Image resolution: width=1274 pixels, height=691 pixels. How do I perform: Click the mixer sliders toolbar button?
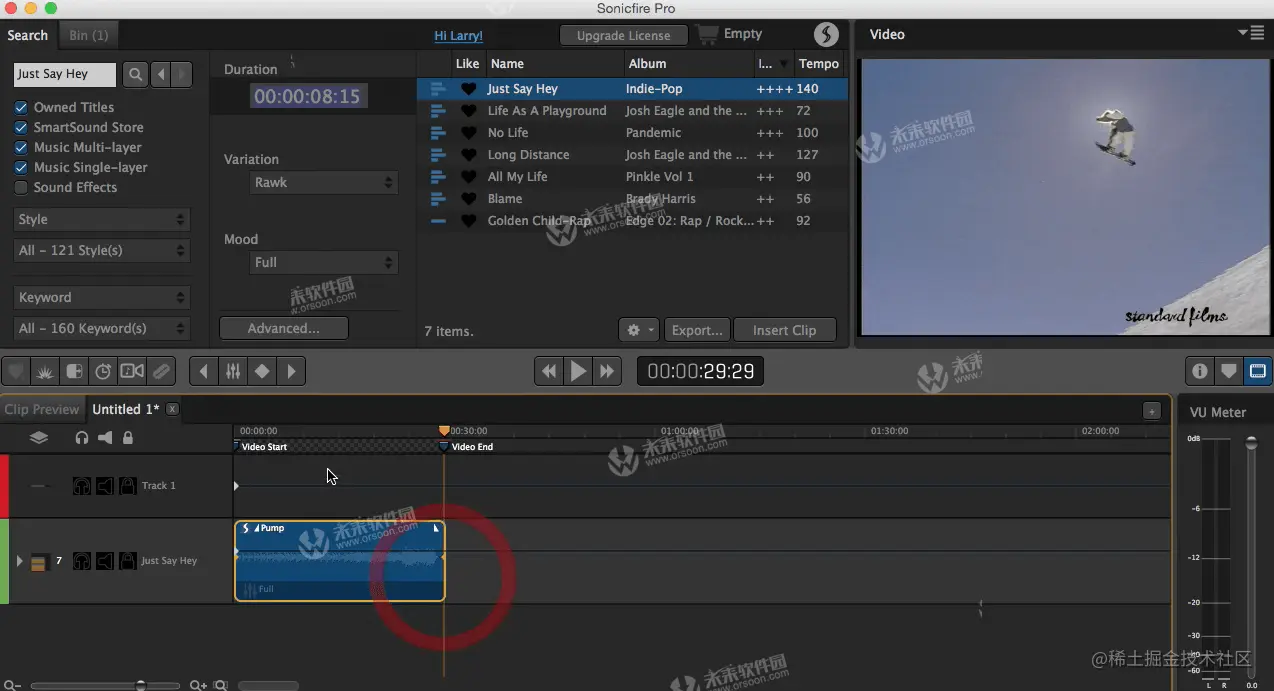[x=233, y=371]
